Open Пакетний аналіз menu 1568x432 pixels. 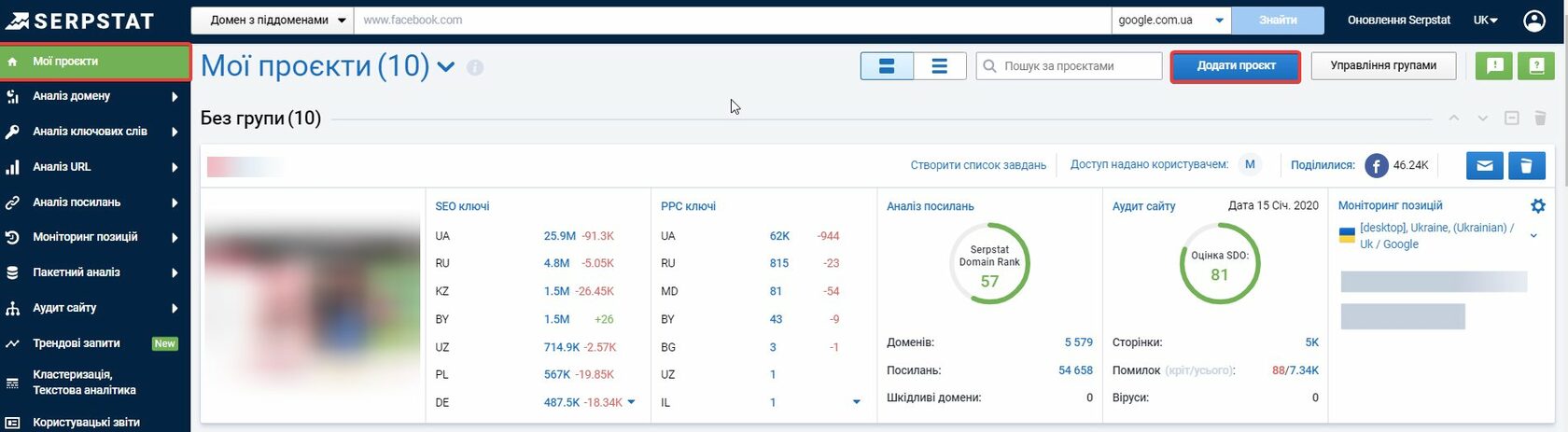click(95, 272)
